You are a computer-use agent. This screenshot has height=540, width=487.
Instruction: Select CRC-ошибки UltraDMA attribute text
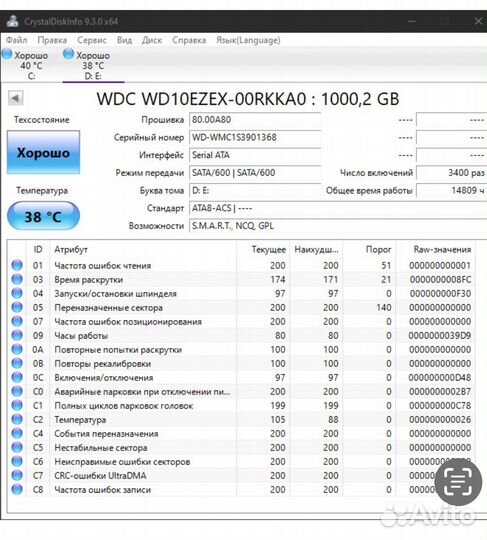pos(100,476)
